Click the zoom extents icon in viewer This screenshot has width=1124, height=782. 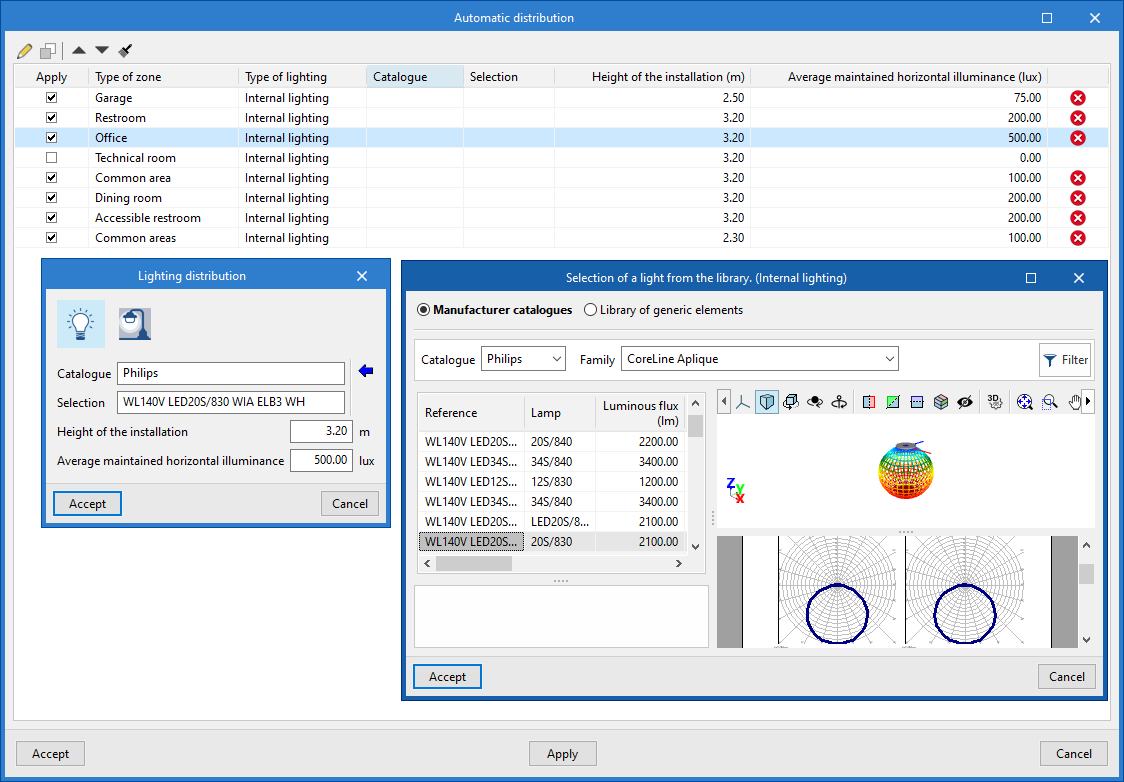(1024, 402)
